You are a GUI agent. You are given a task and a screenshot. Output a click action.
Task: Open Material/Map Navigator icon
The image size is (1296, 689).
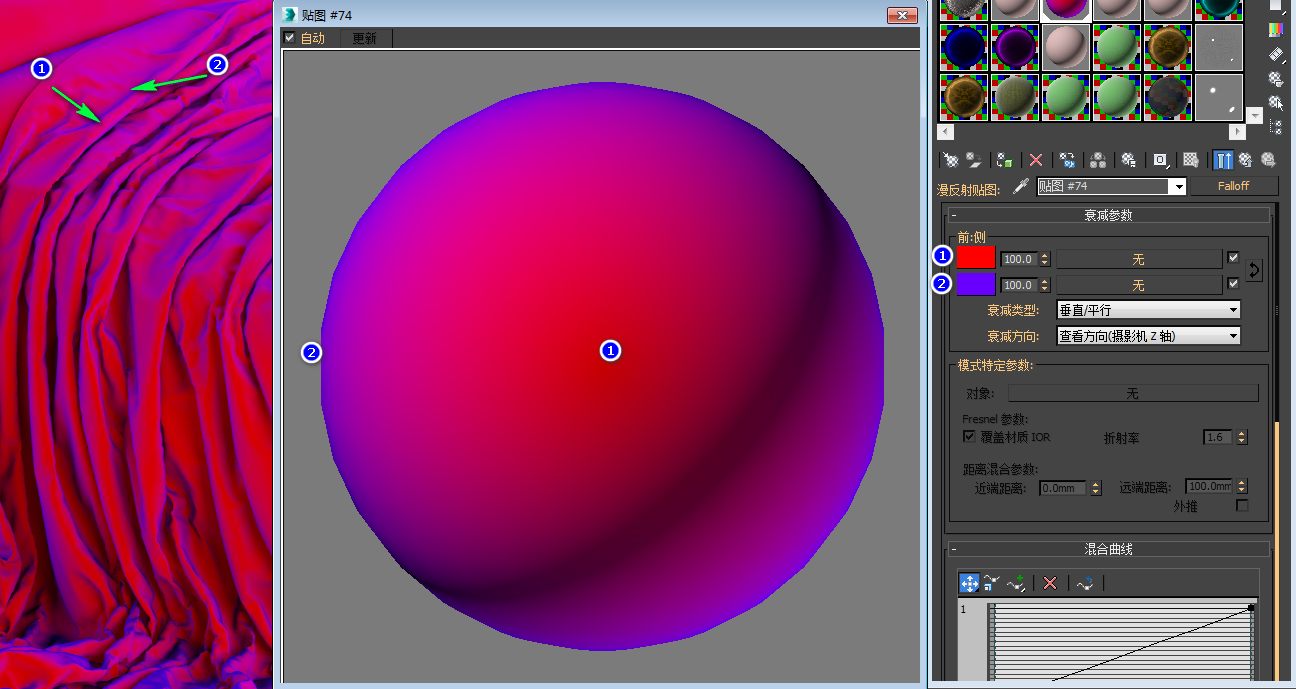[x=1275, y=127]
